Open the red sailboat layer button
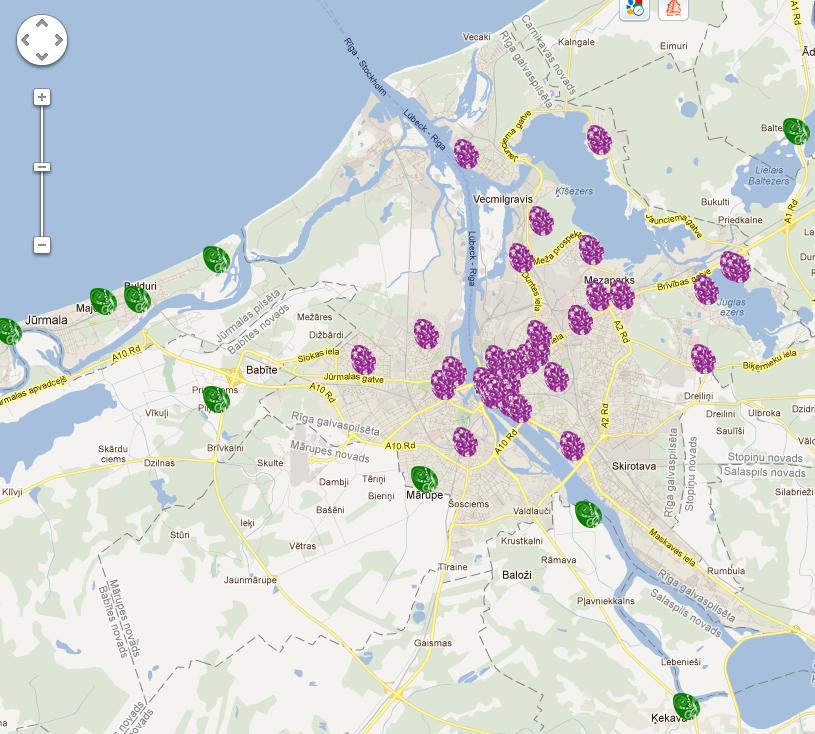 [673, 8]
